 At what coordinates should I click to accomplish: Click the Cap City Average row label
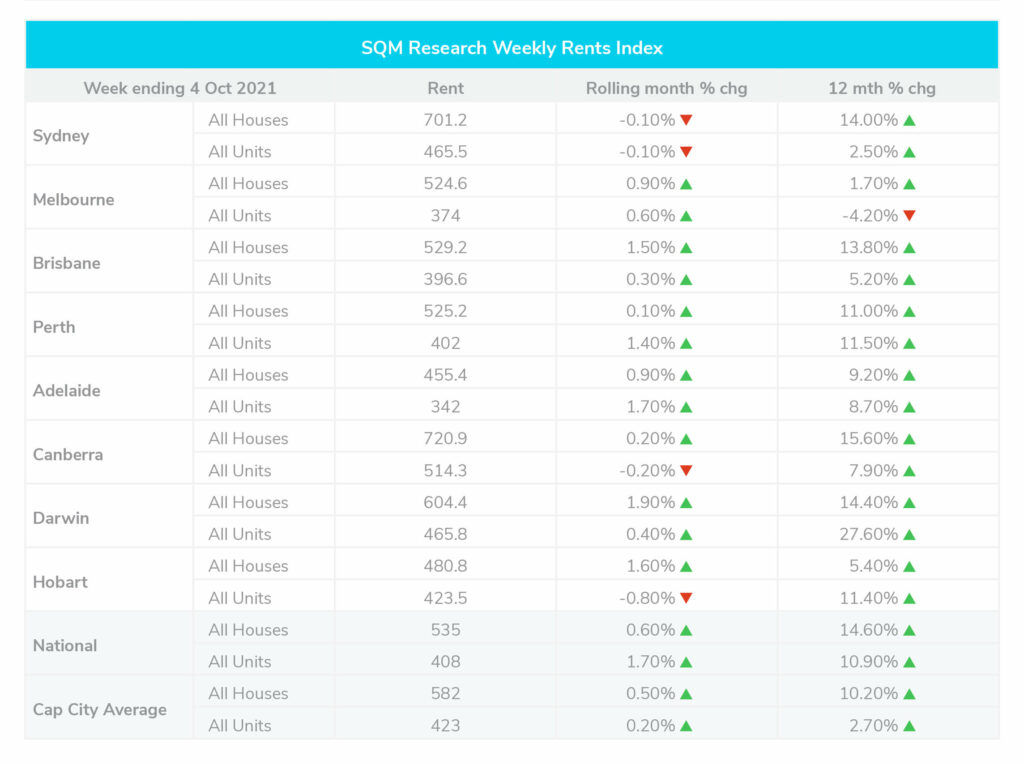(99, 709)
